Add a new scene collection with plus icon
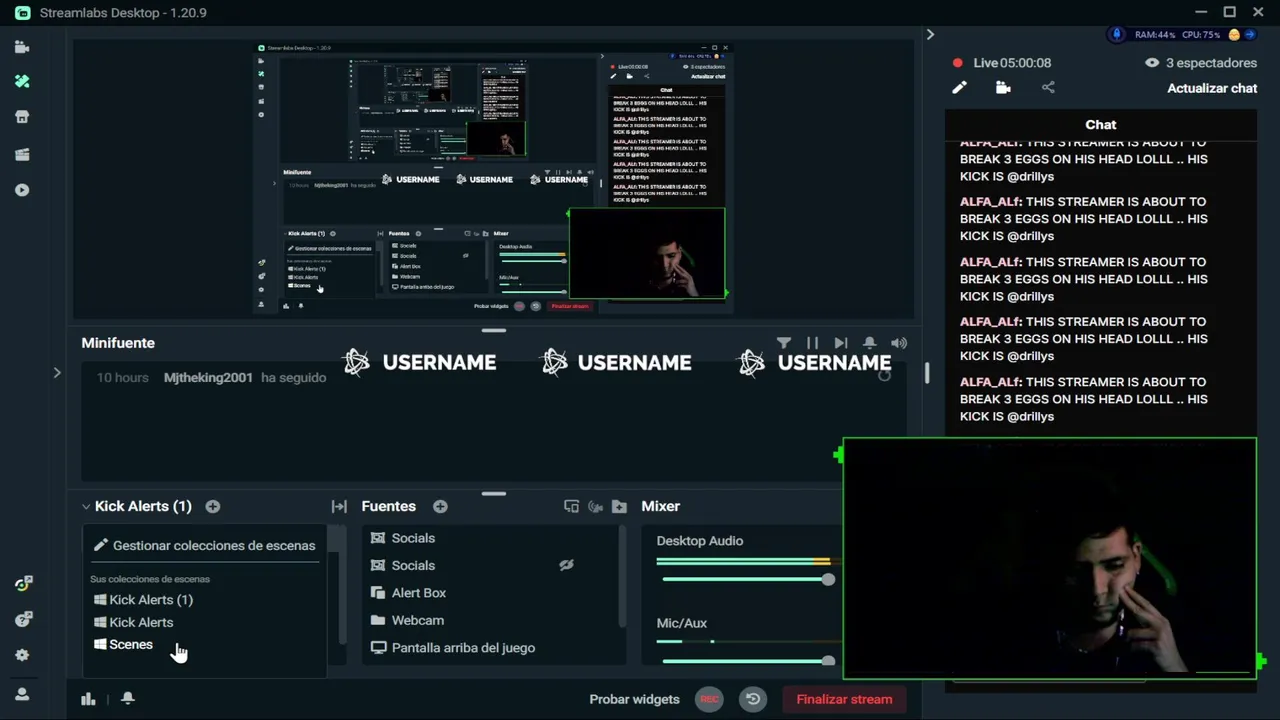This screenshot has width=1280, height=720. (213, 506)
